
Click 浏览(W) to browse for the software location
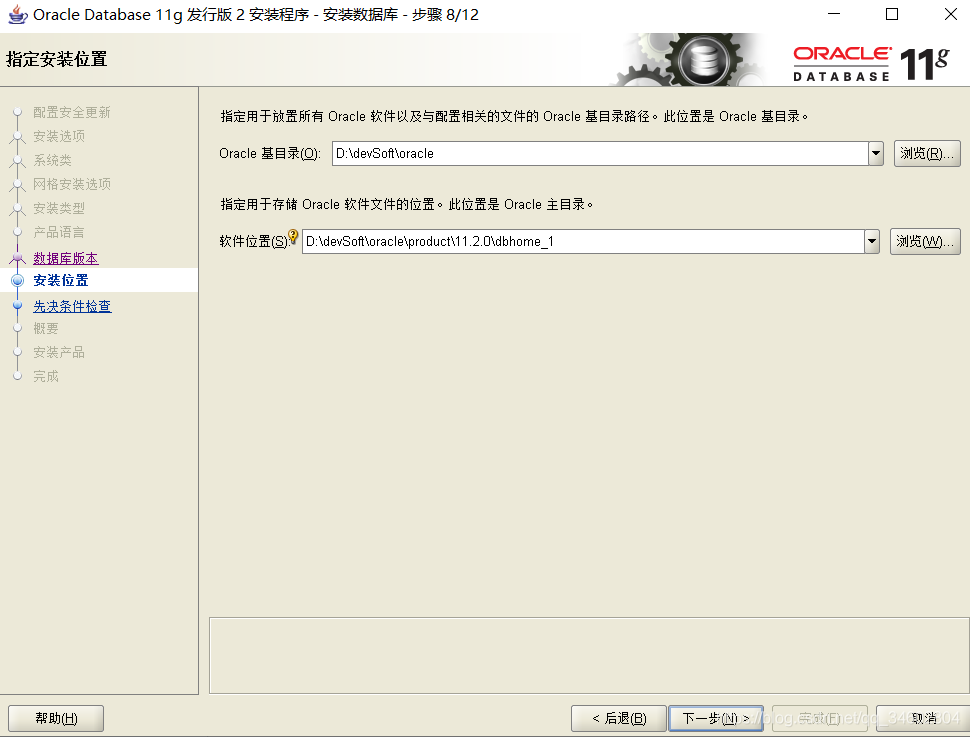pyautogui.click(x=925, y=241)
